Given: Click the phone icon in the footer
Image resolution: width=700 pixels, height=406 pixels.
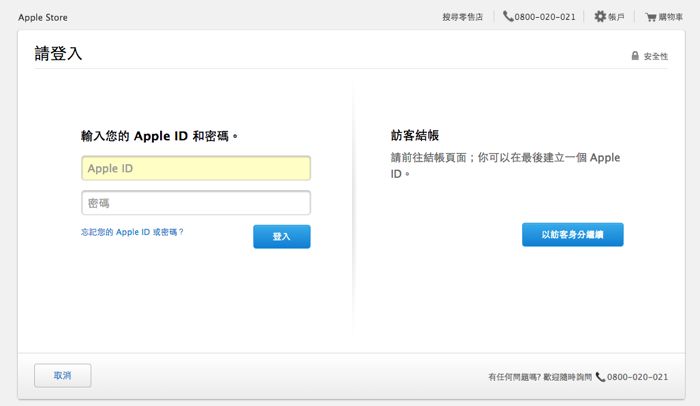Looking at the screenshot, I should point(600,377).
